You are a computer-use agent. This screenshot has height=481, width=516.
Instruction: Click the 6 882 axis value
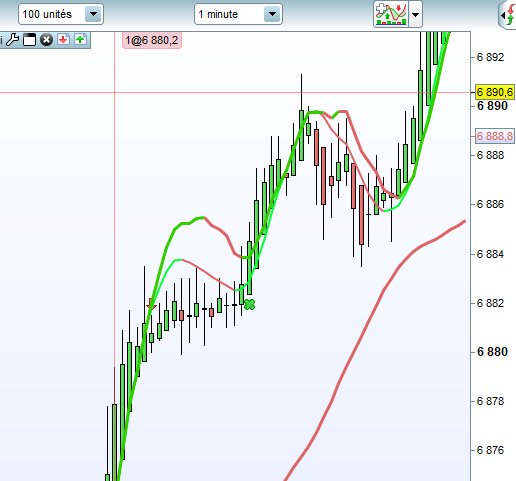[490, 303]
